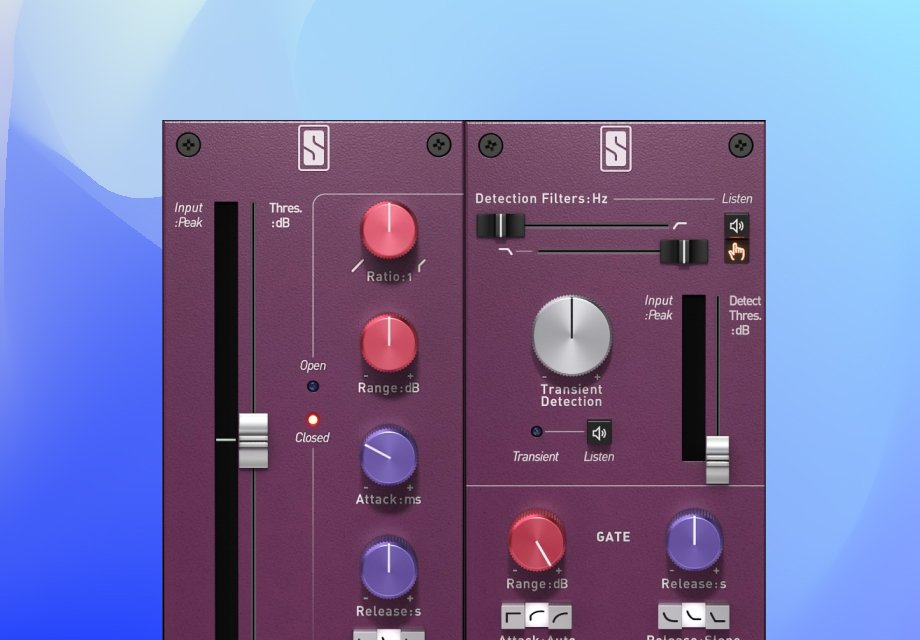Viewport: 920px width, 640px height.
Task: Click the Detect Thres. dB fader handle
Action: [x=717, y=460]
